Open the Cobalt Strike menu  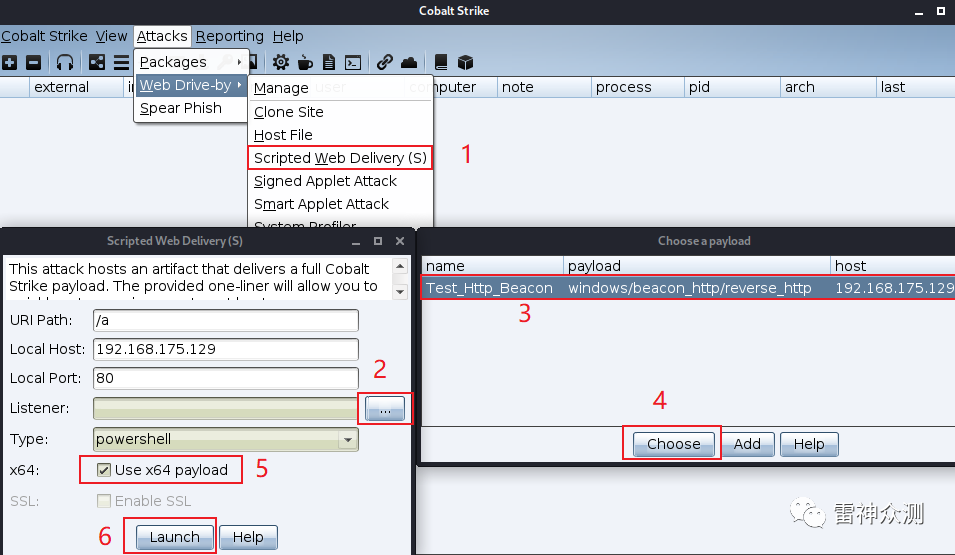coord(44,36)
